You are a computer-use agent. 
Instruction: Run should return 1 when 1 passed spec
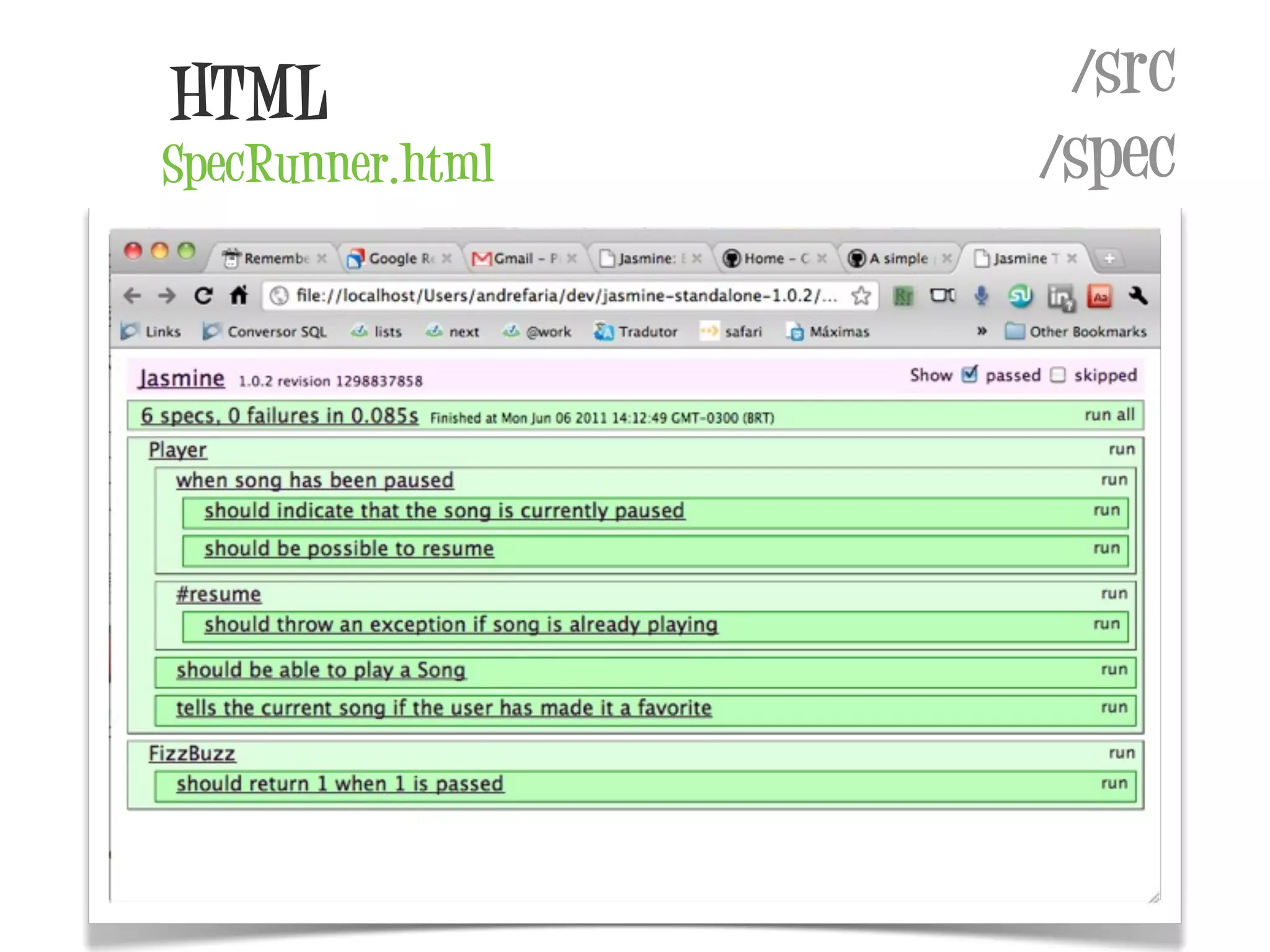point(1114,783)
